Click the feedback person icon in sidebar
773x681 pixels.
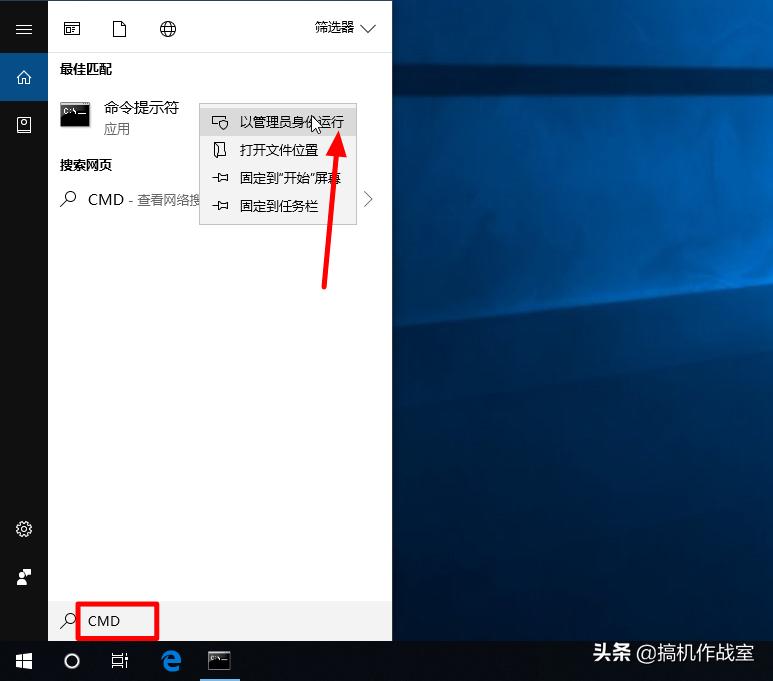[x=24, y=576]
